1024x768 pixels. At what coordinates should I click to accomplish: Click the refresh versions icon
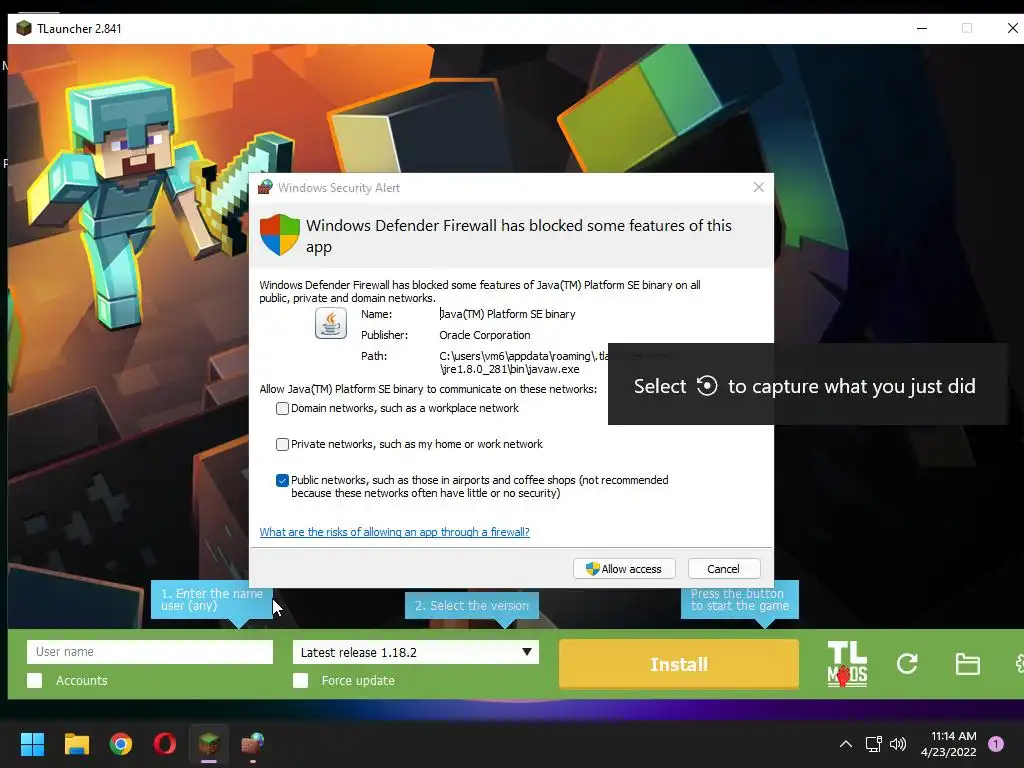pos(907,664)
